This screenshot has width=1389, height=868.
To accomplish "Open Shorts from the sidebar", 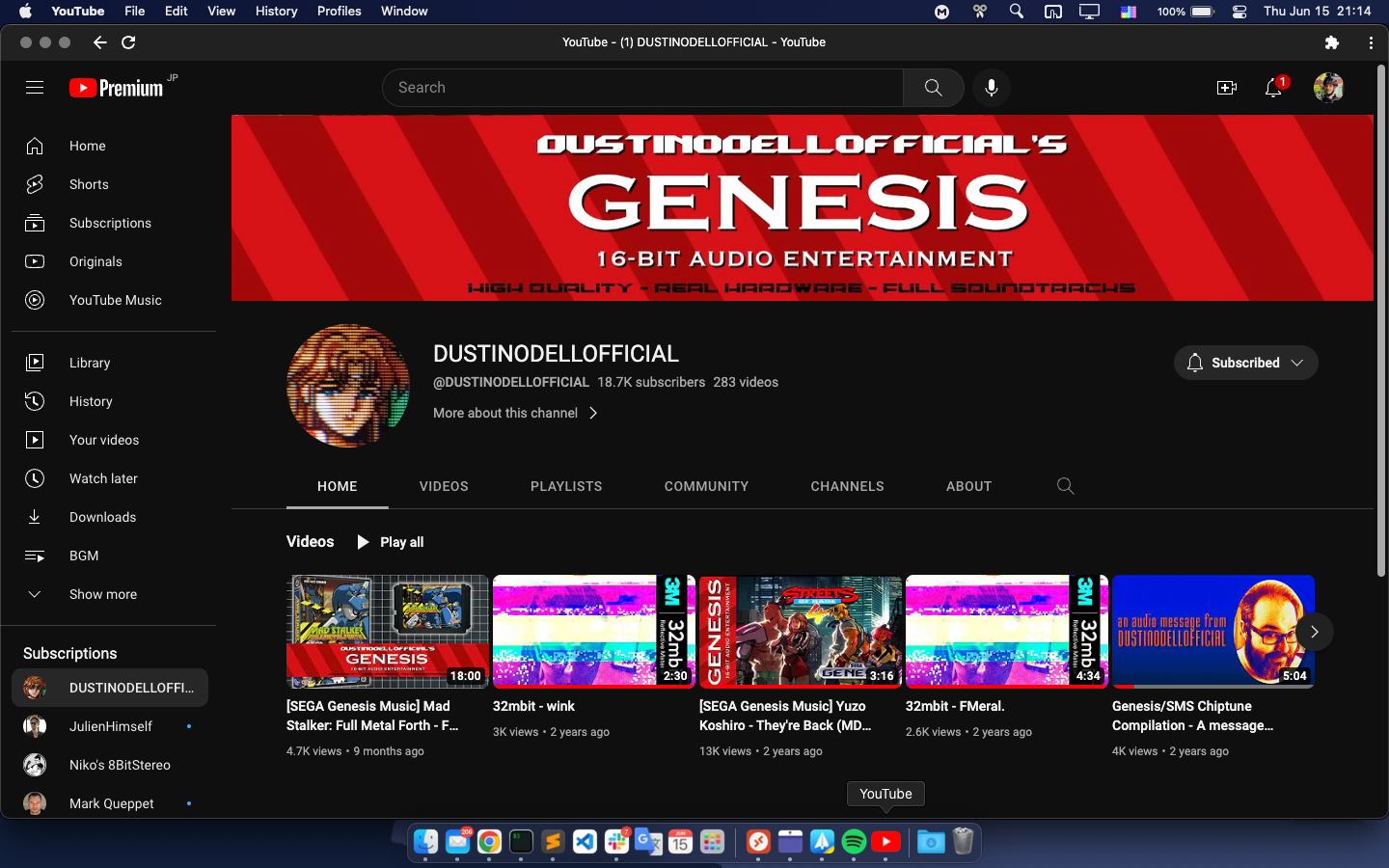I will [89, 184].
